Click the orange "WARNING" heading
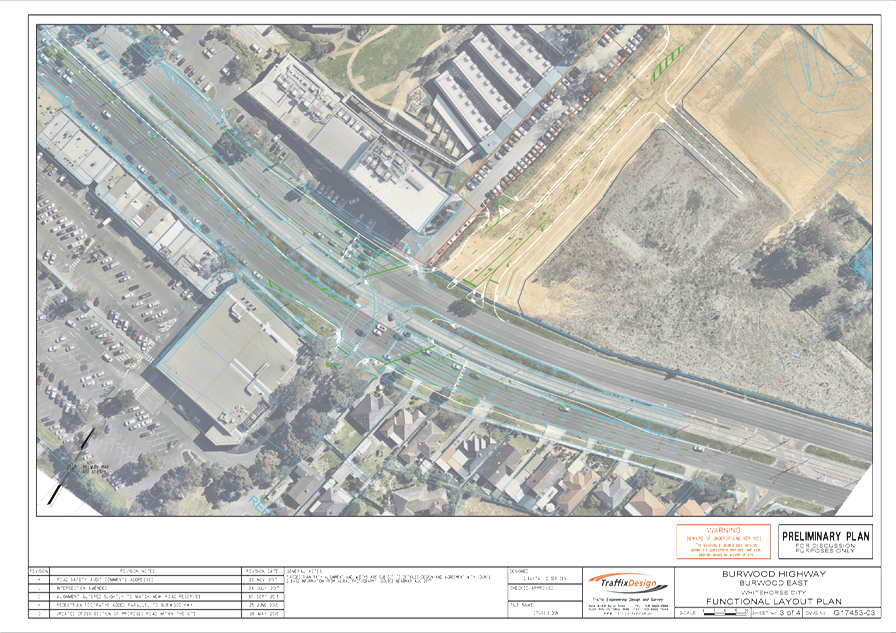 [723, 530]
